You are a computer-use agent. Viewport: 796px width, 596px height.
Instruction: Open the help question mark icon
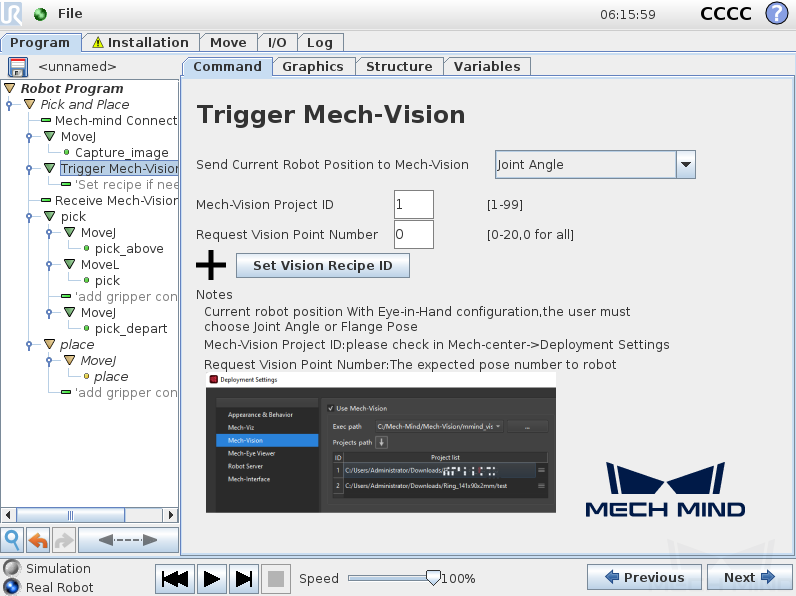coord(776,14)
